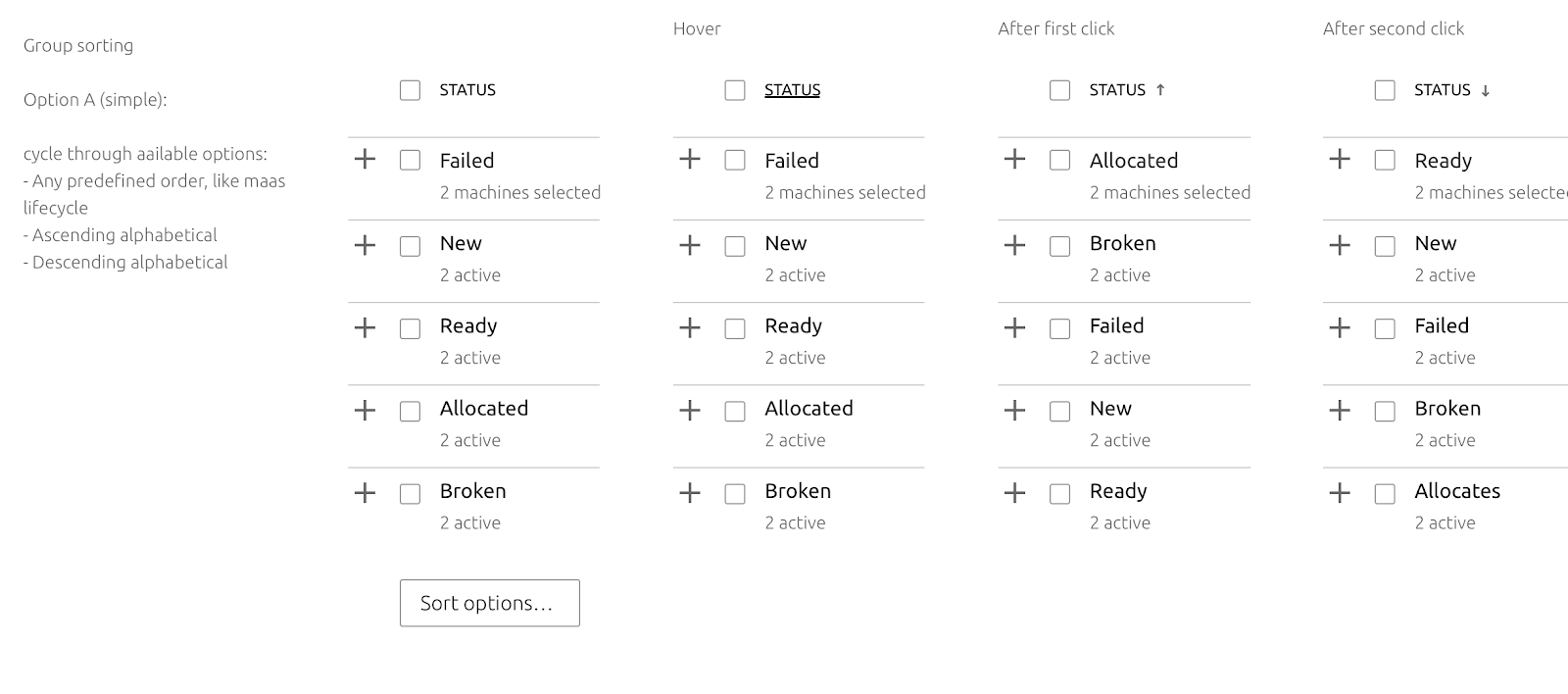1568x694 pixels.
Task: Click the underlined STATUS header link
Action: [x=792, y=90]
